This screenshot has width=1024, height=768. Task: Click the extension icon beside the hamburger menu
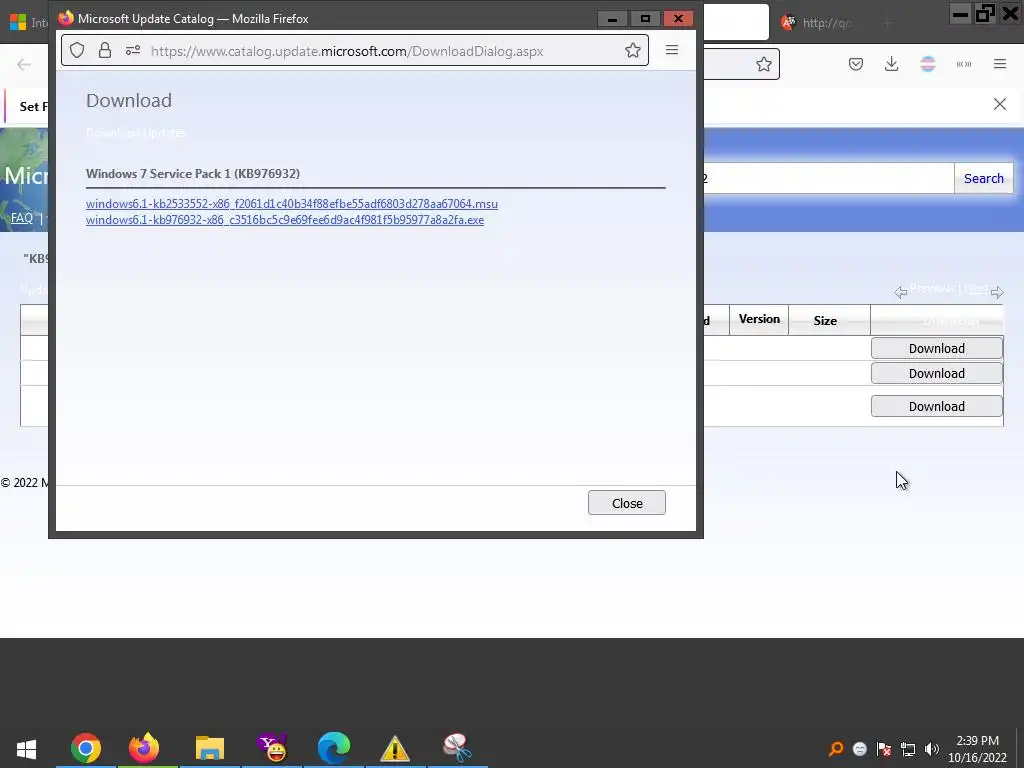963,64
